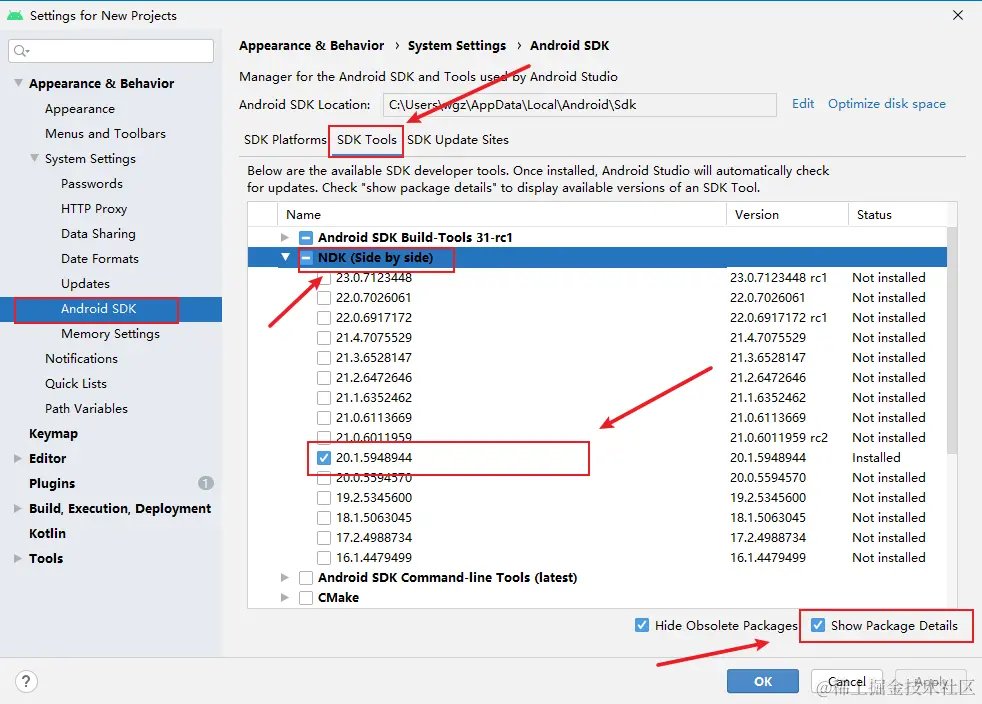The height and width of the screenshot is (704, 982).
Task: Select Passwords in System Settings
Action: [91, 184]
